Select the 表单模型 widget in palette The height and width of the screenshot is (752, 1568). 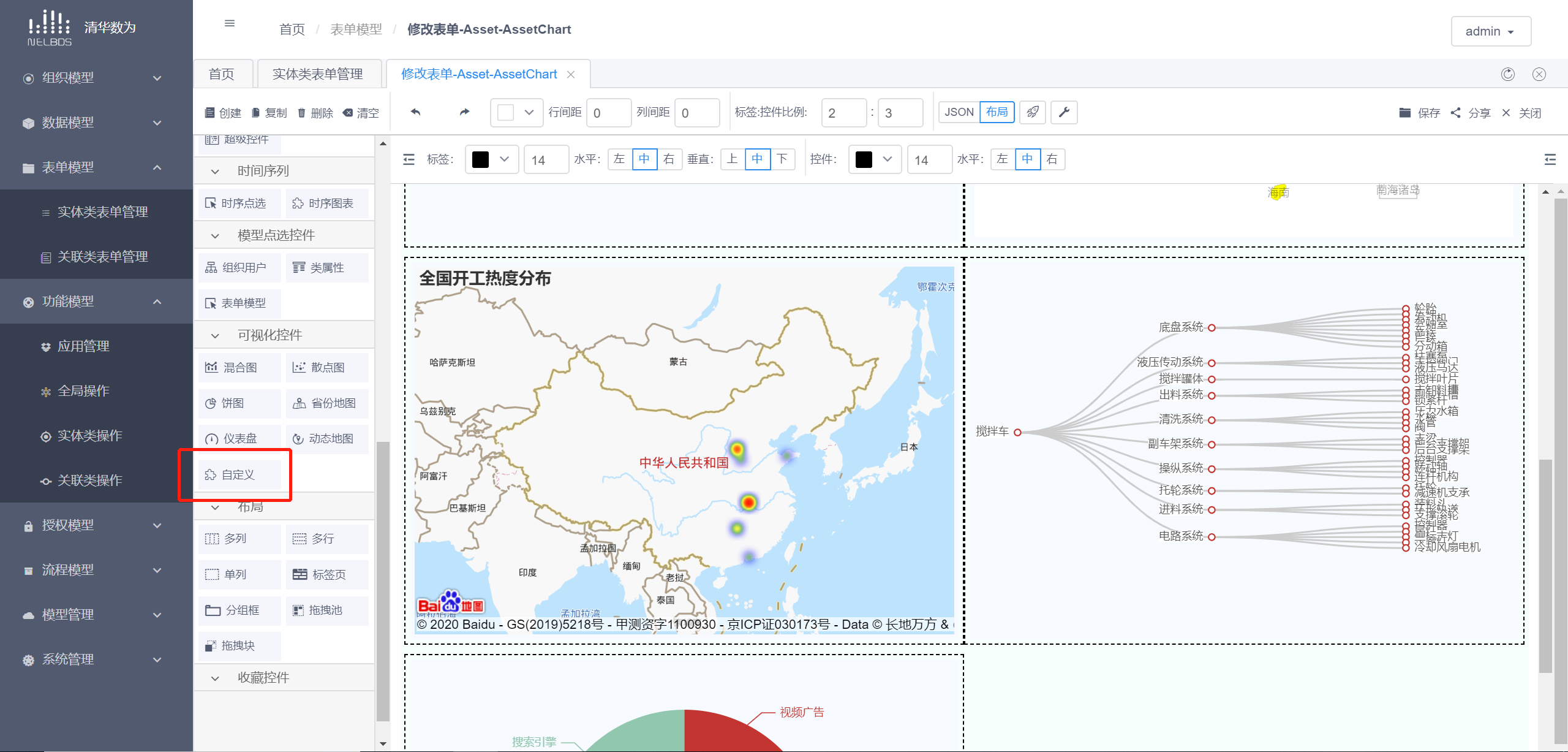coord(239,303)
